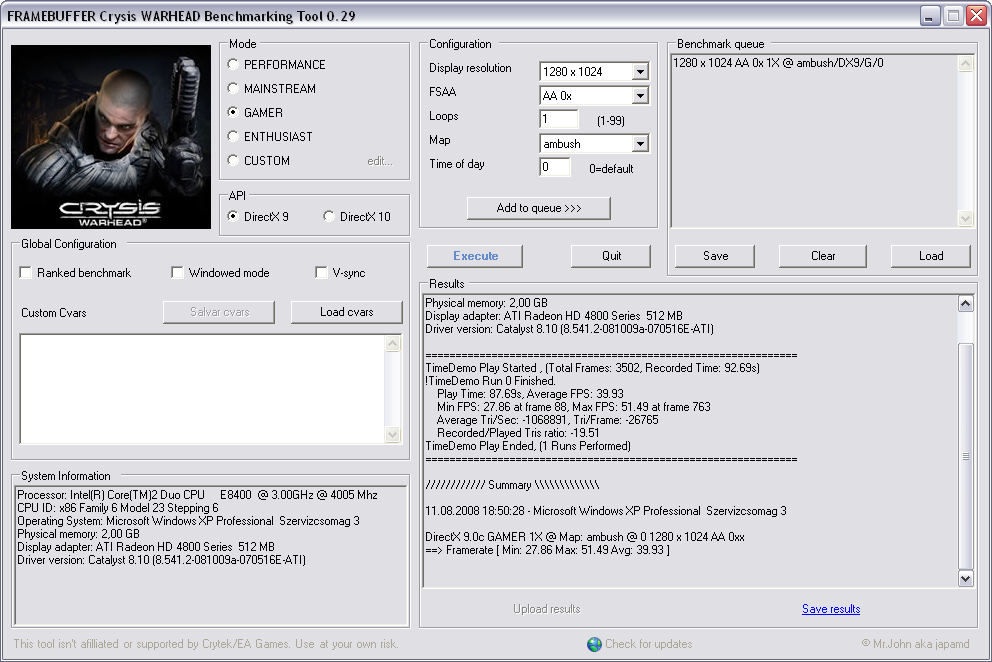
Task: Select queue entry '1280 x 1024 AA 0x 1X @ ambush/DX9/G/0'
Action: click(x=778, y=63)
